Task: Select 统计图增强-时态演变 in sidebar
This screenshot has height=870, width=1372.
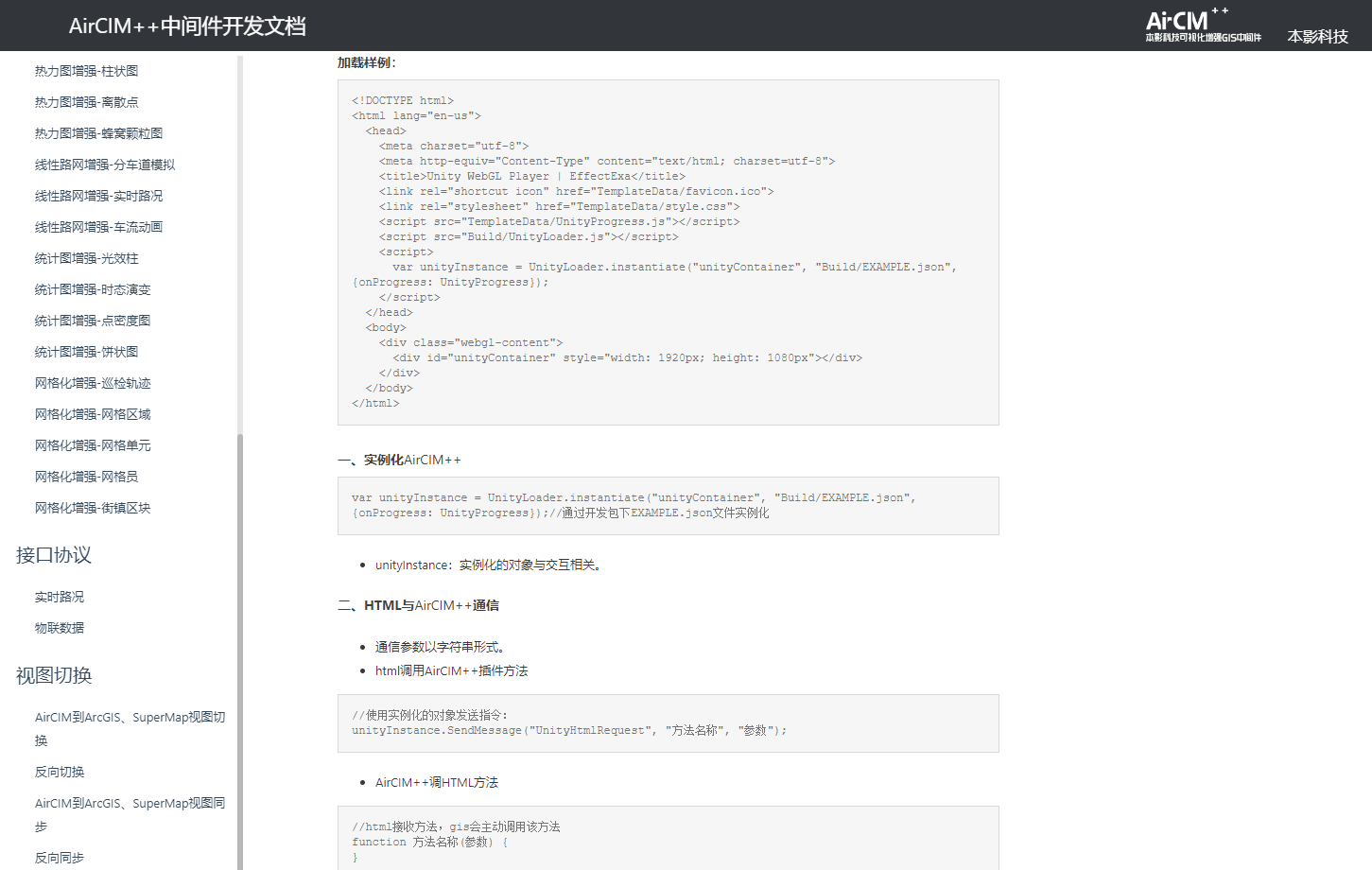Action: 93,289
